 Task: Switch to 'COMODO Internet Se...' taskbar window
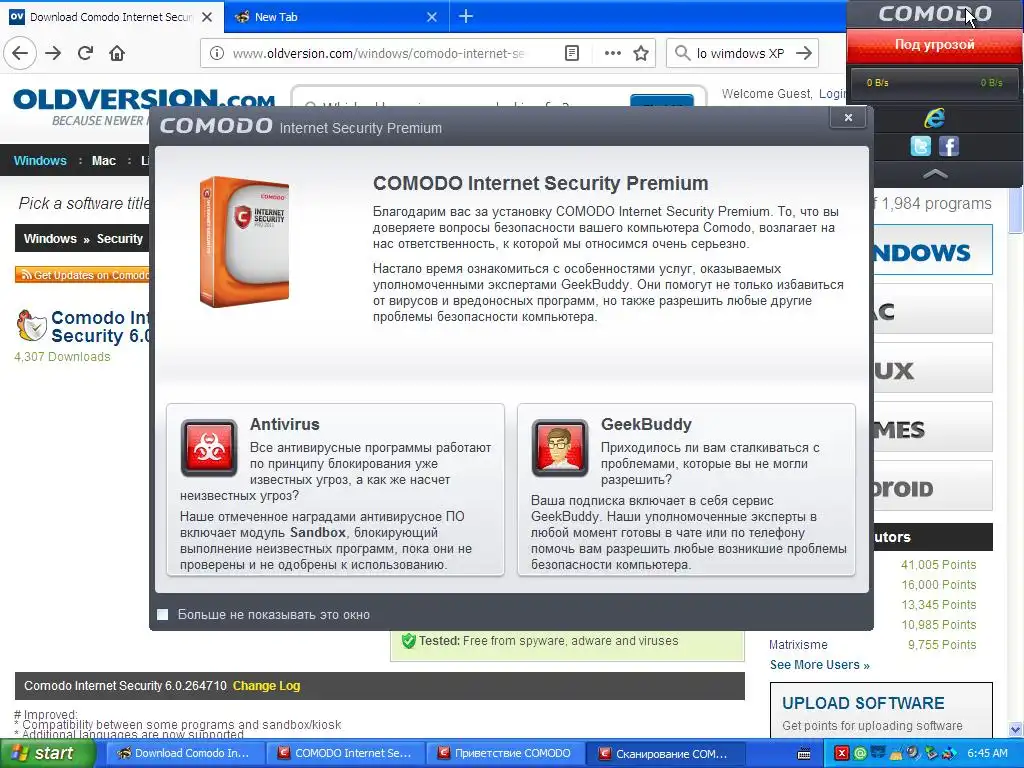click(x=344, y=754)
